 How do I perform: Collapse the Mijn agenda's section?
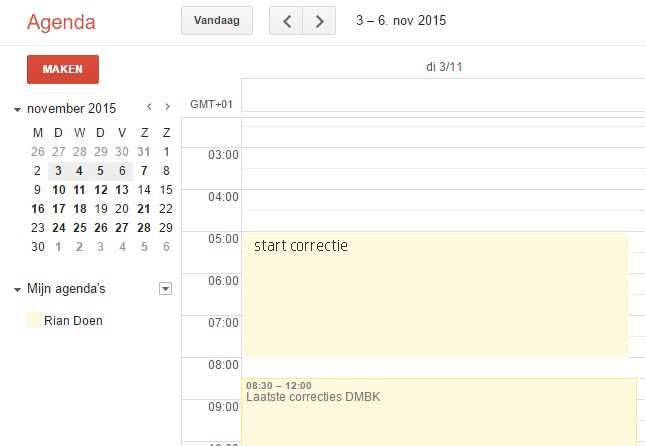[x=18, y=290]
